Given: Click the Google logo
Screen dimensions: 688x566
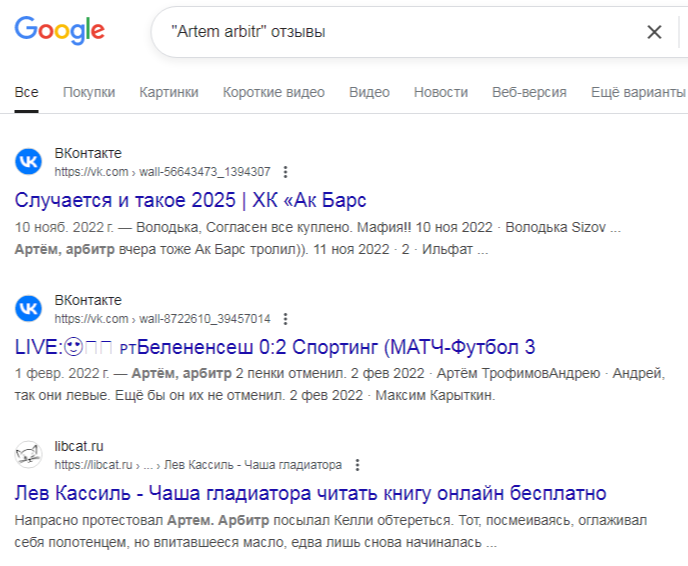Looking at the screenshot, I should 59,31.
